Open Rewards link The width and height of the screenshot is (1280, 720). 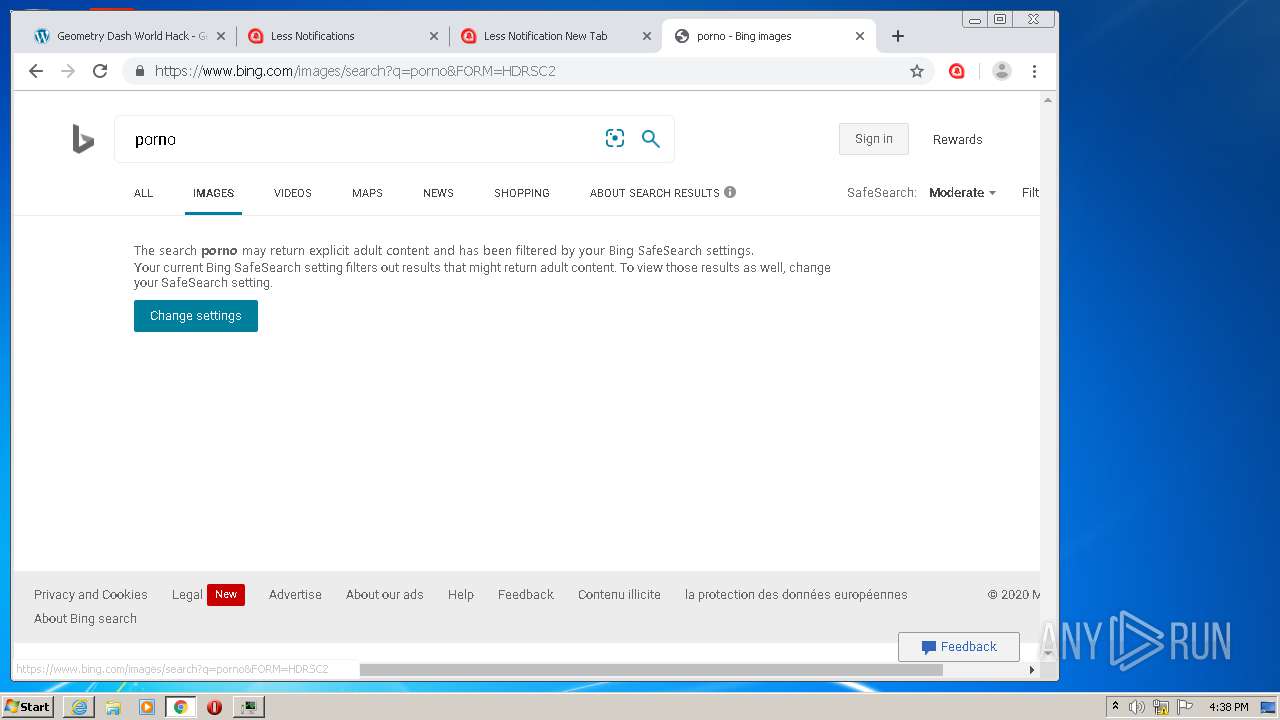point(958,139)
